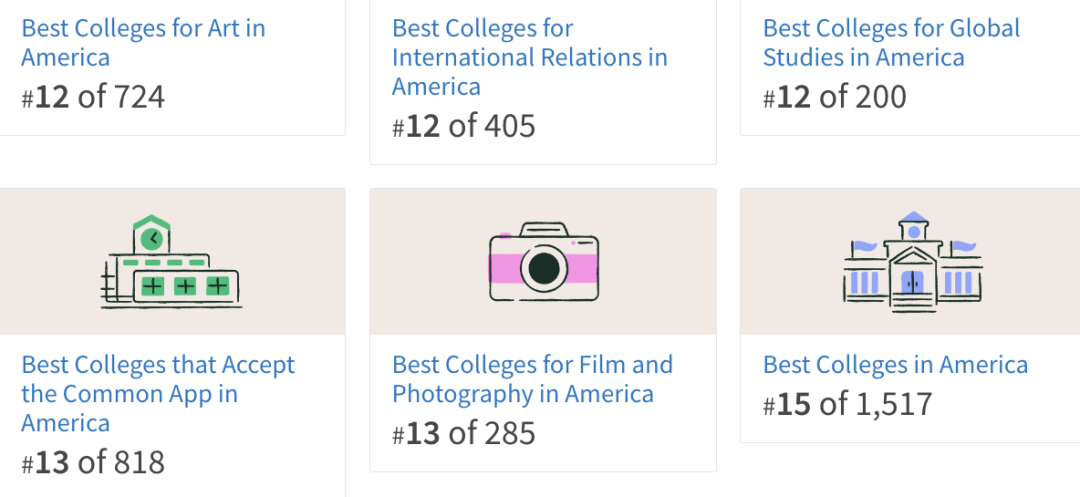
Task: Click the #12 of 405 ranking text
Action: pos(464,126)
